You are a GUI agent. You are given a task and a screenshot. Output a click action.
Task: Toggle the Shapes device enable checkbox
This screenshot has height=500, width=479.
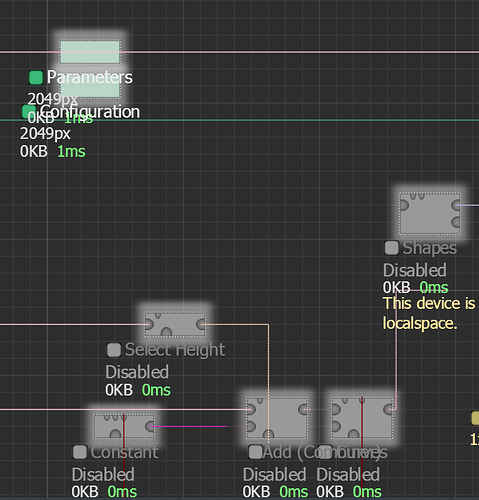click(x=391, y=248)
